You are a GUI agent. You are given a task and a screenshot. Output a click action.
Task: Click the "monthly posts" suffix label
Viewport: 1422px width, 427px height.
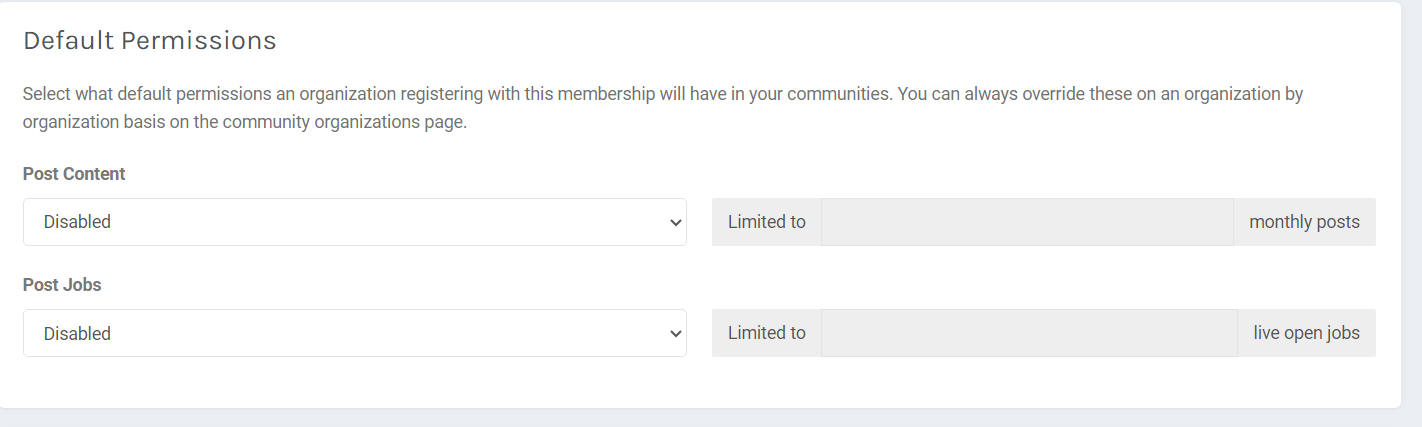(1304, 222)
